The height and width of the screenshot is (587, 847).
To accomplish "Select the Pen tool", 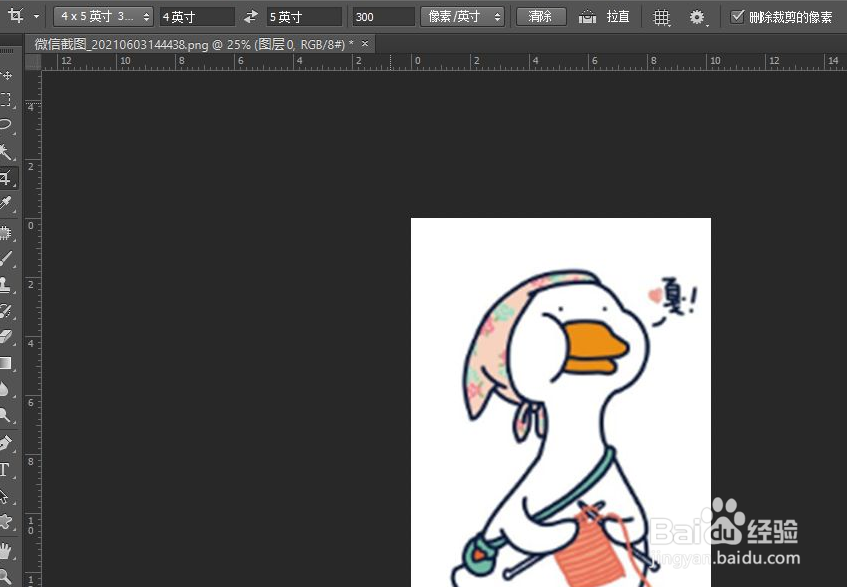I will pyautogui.click(x=5, y=444).
